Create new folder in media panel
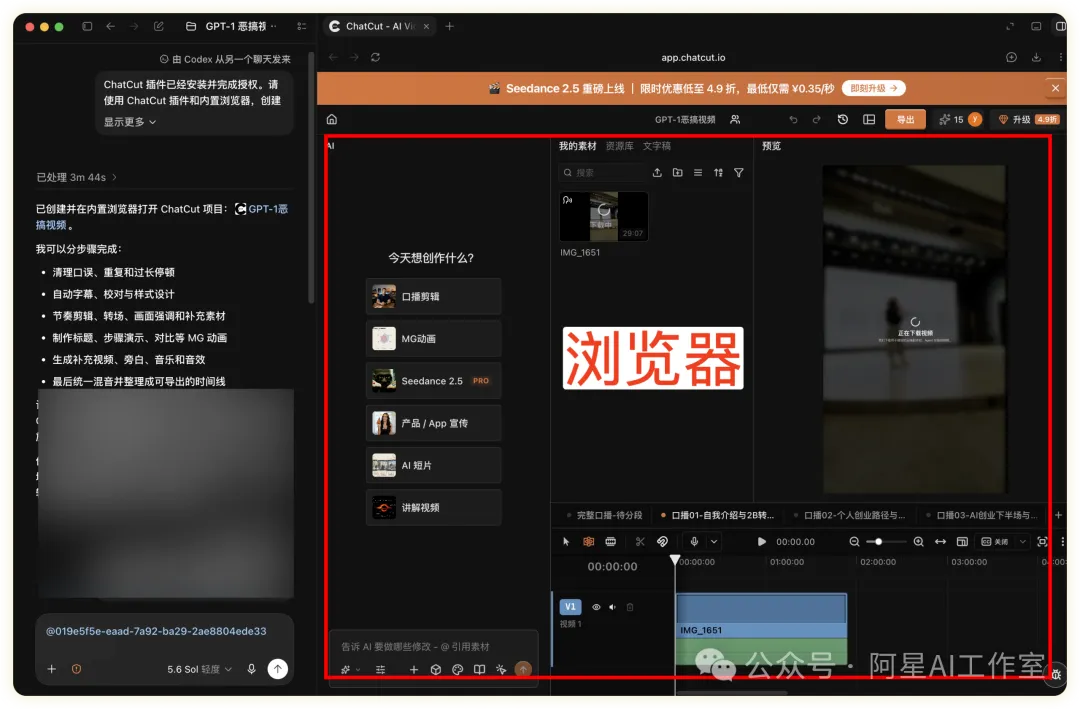Viewport: 1080px width, 709px height. tap(678, 173)
